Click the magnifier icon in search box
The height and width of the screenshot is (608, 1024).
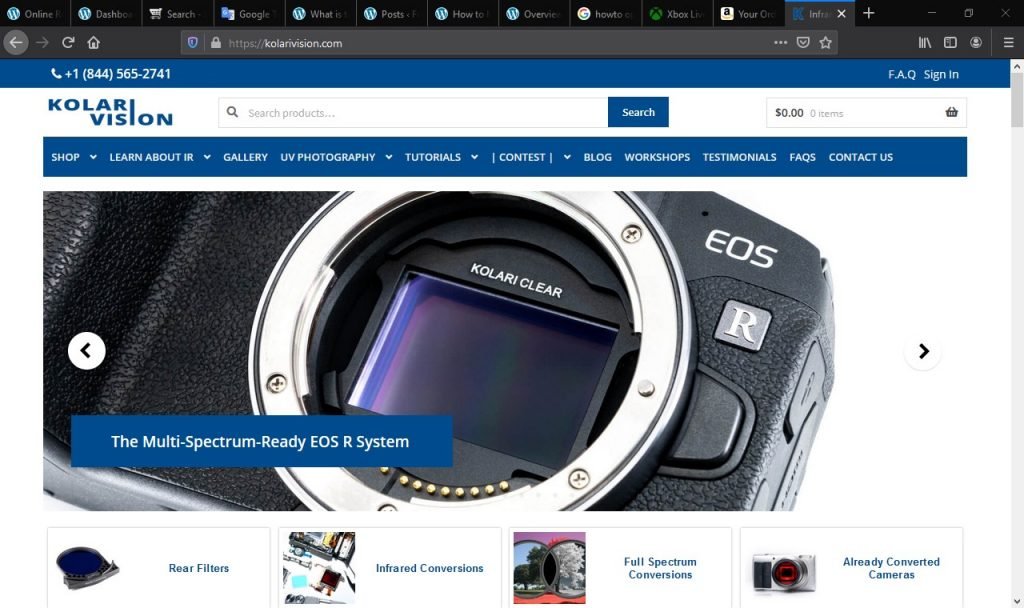tap(232, 112)
